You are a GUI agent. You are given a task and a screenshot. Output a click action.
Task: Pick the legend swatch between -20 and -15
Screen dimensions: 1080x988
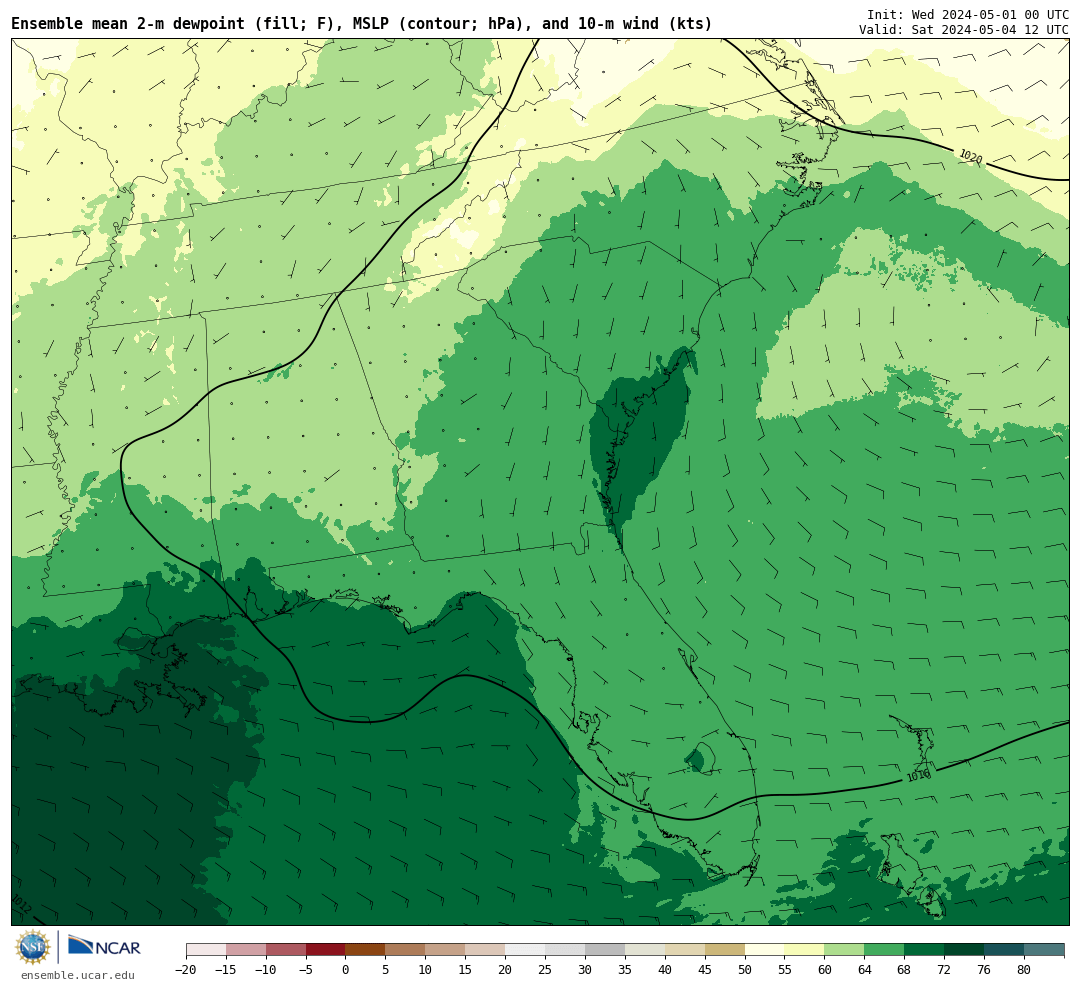pos(206,950)
